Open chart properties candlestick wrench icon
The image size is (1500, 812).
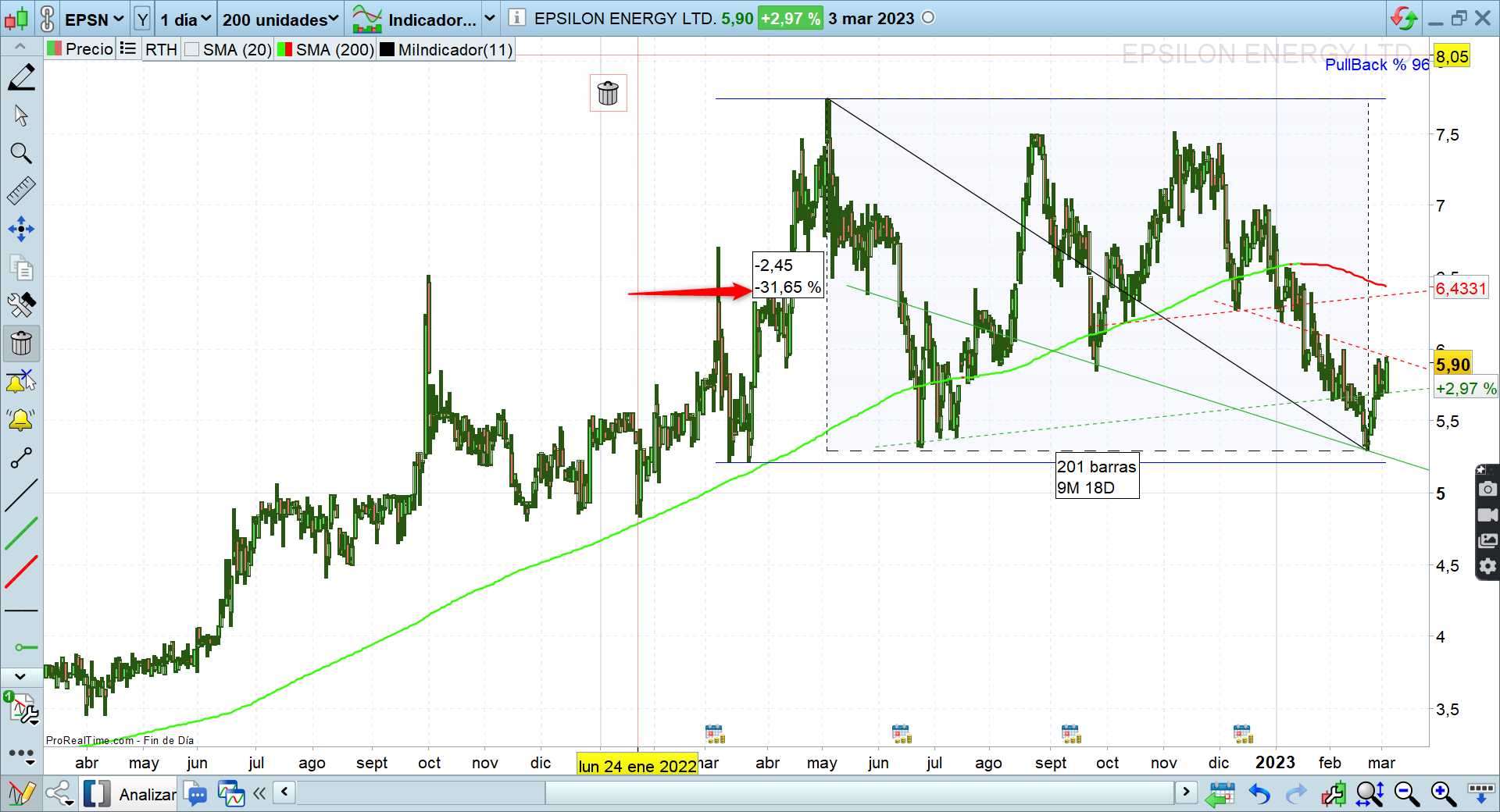1334,794
